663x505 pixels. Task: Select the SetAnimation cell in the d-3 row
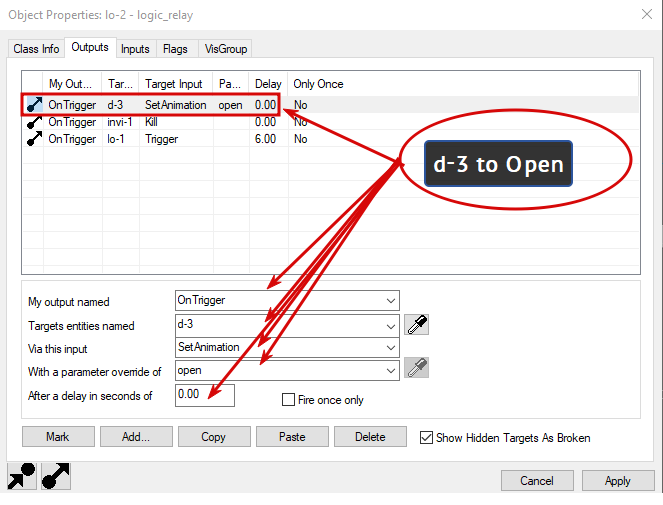coord(175,104)
